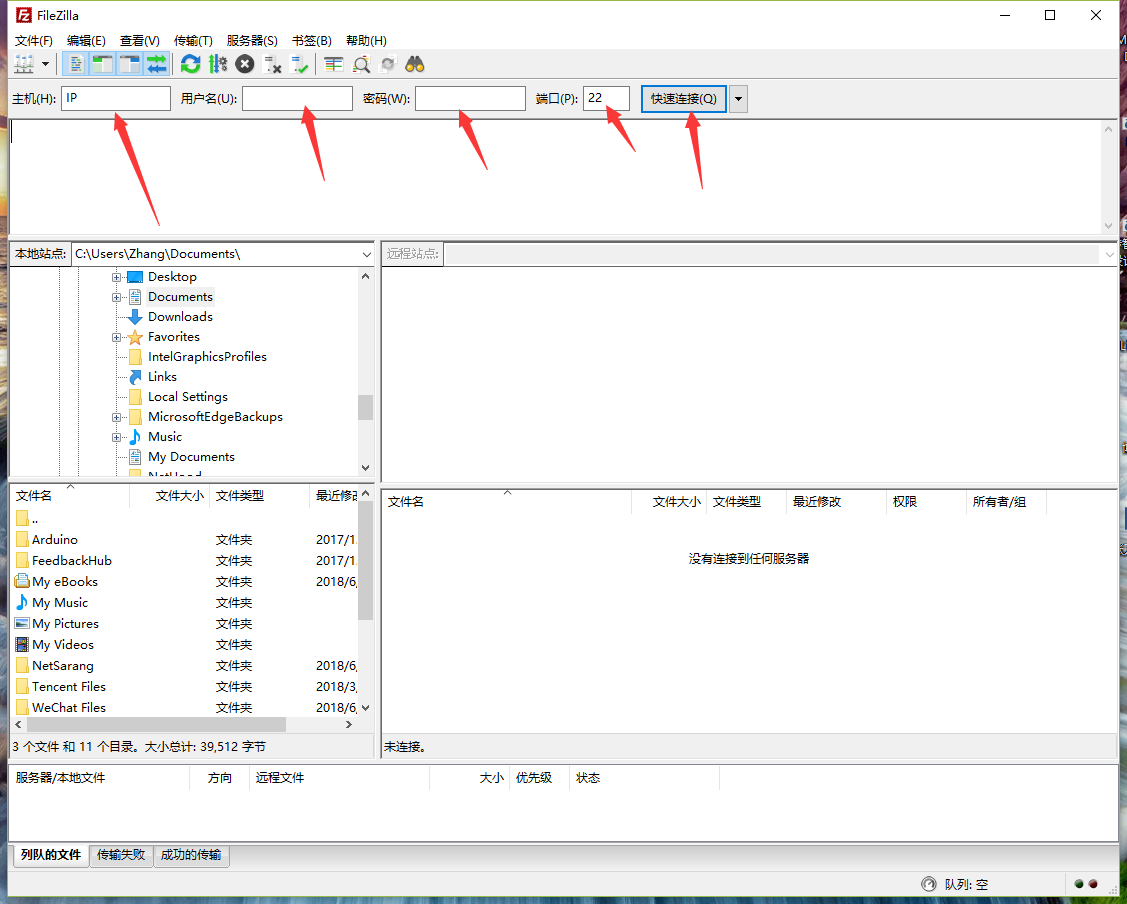Viewport: 1127px width, 904px height.
Task: Select My eBooks folder icon
Action: click(x=22, y=581)
